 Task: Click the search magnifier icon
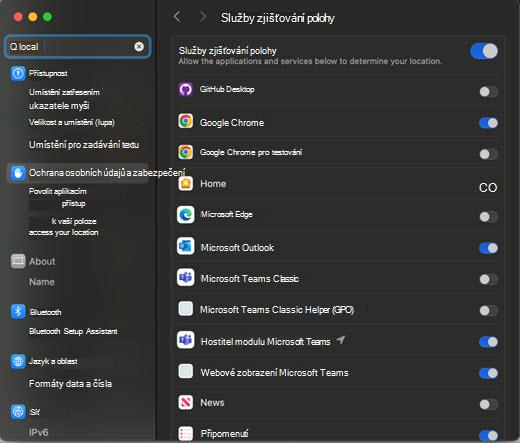(13, 47)
